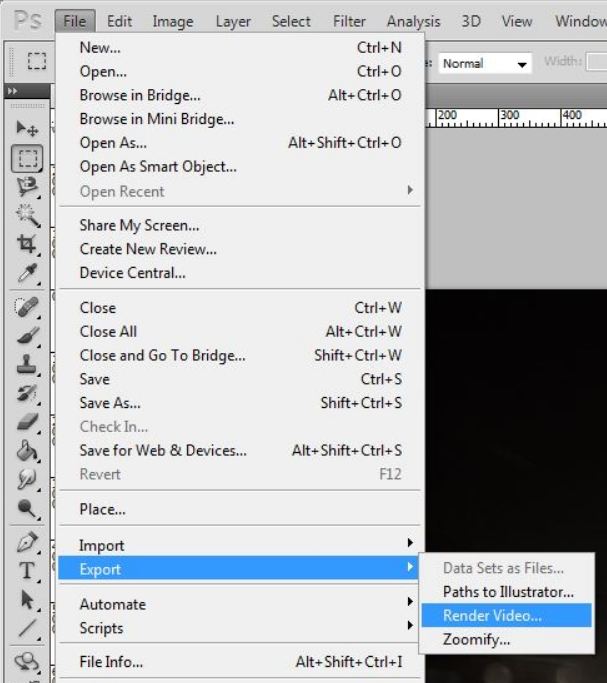Expand the Import submenu

[239, 545]
